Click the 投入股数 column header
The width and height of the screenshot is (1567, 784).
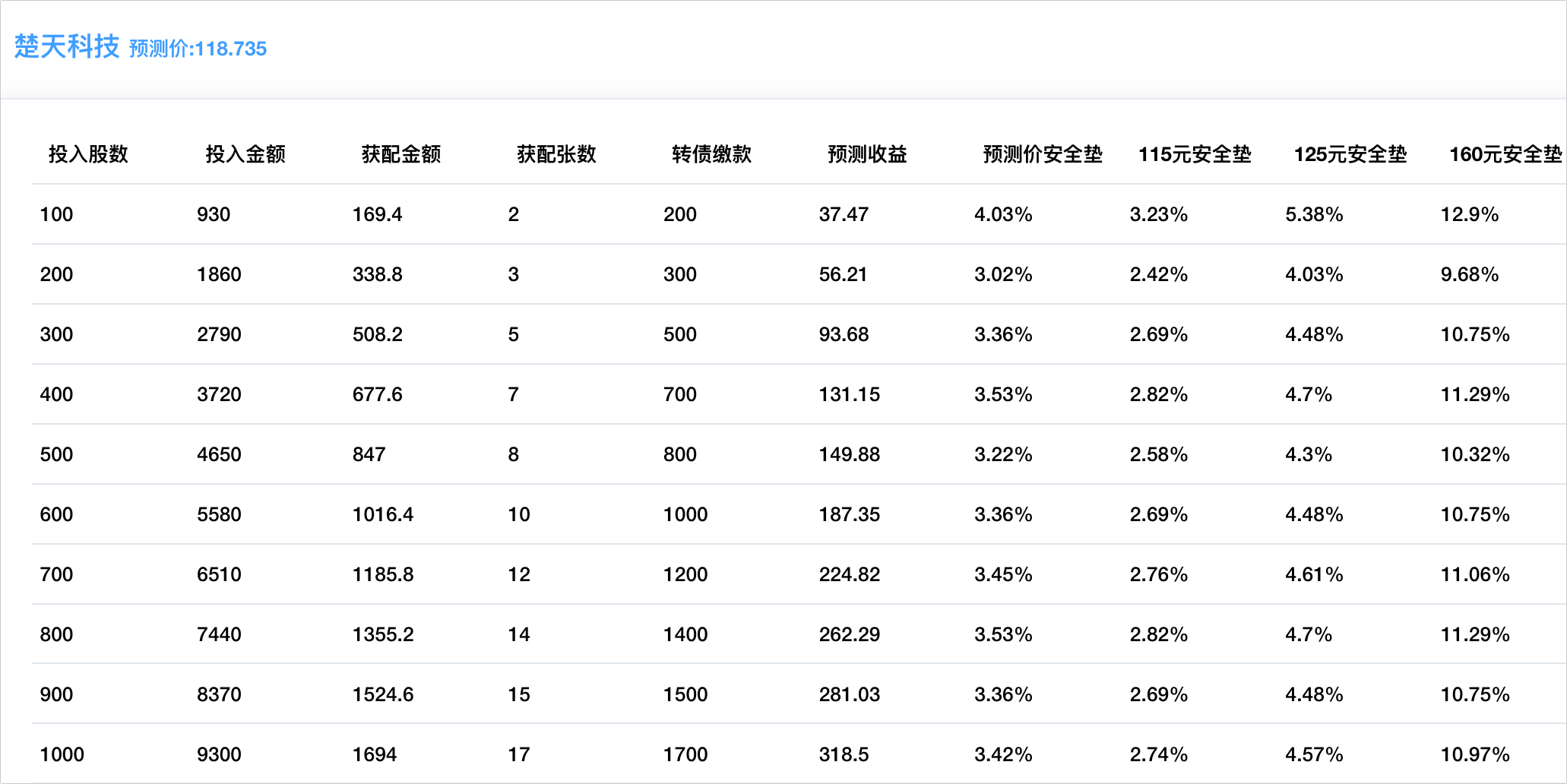click(88, 154)
